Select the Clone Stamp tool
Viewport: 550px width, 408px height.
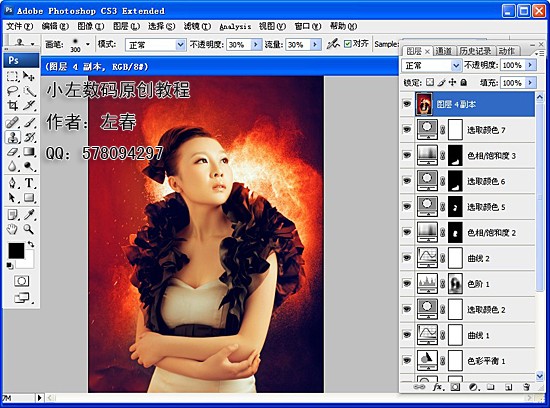point(13,137)
